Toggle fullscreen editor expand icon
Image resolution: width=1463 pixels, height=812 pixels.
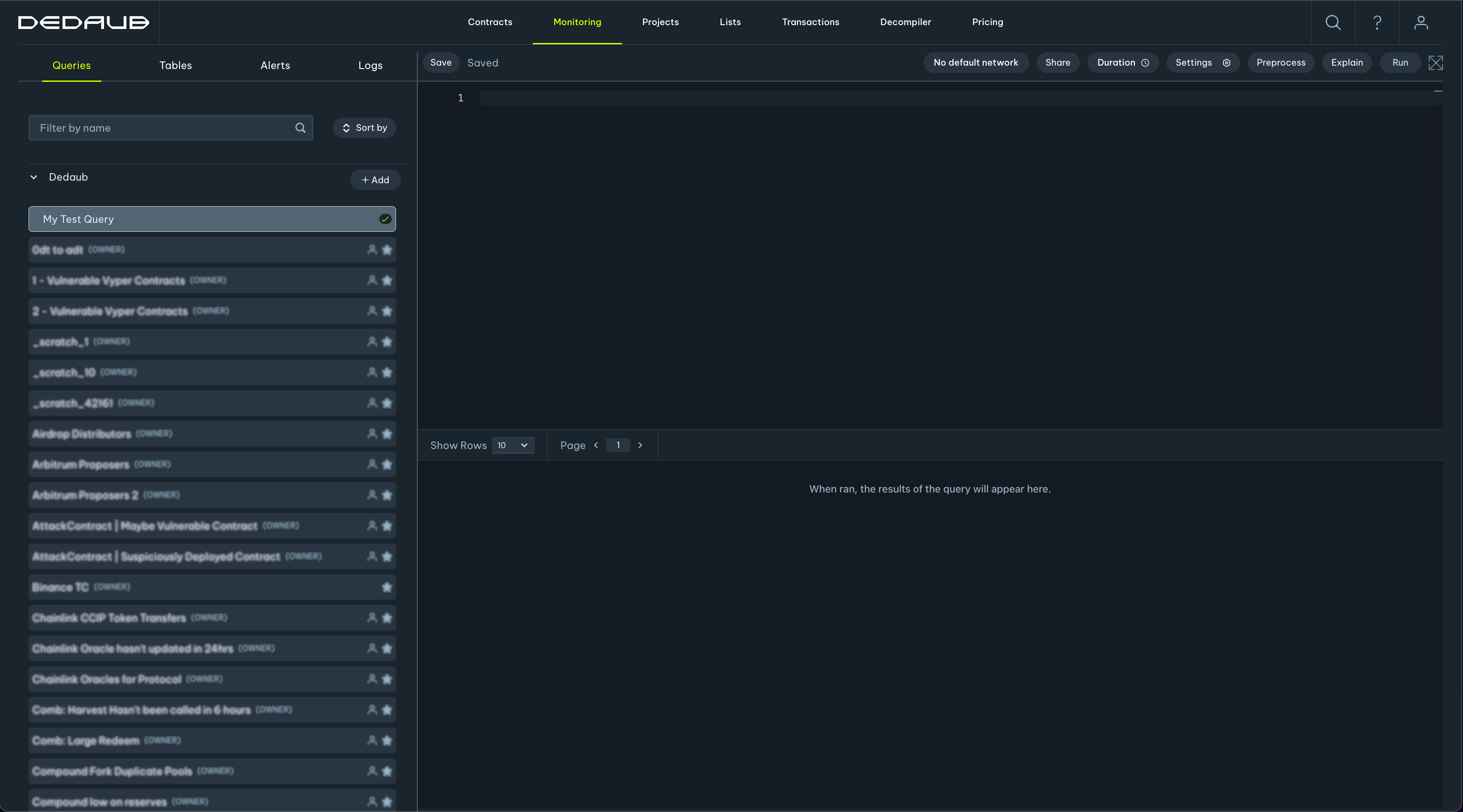pos(1435,63)
